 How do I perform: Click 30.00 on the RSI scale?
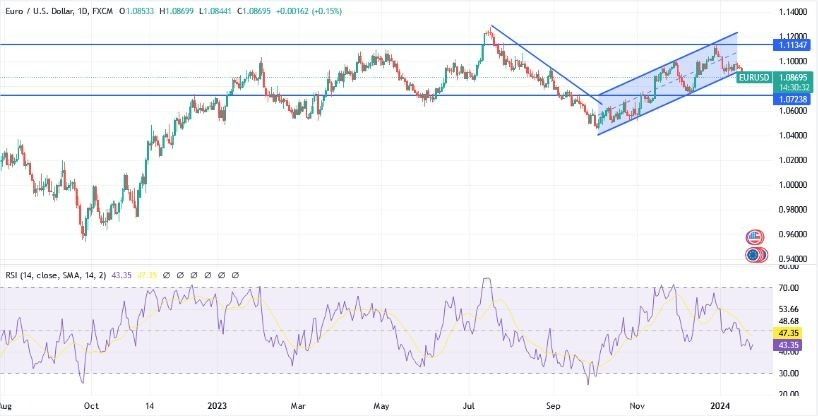point(788,373)
